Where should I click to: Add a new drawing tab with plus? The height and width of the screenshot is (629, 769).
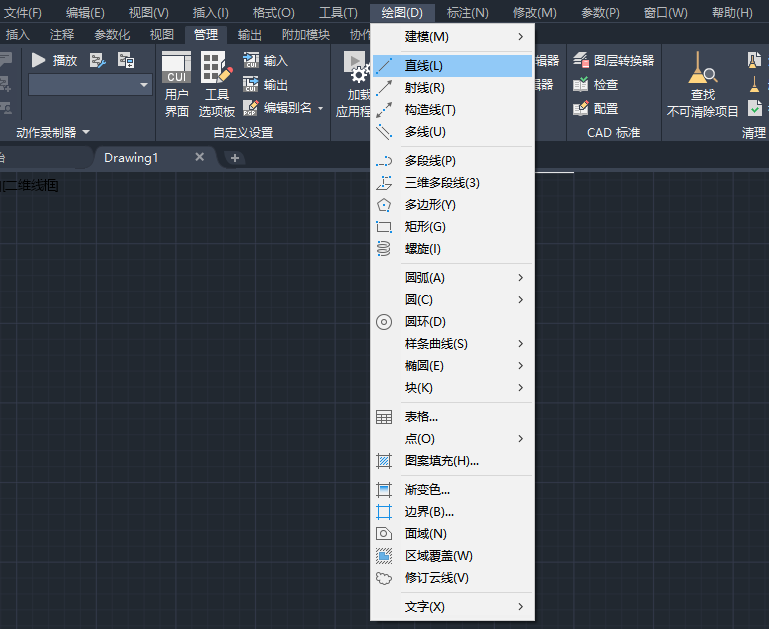(235, 158)
